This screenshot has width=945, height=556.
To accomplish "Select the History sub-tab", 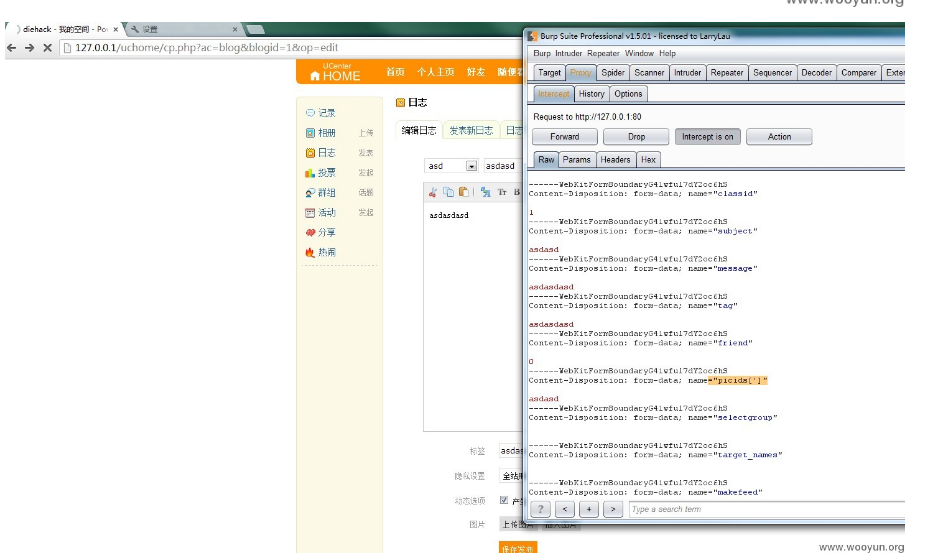I will coord(592,94).
